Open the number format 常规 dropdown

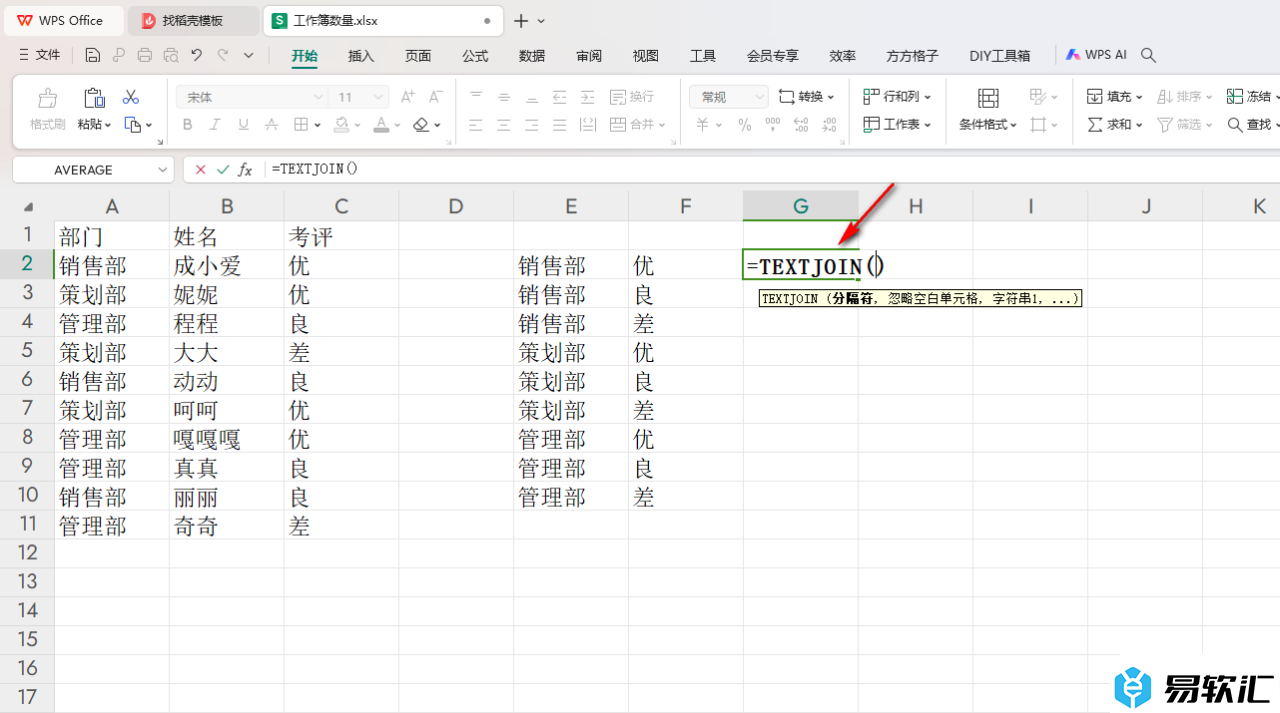[759, 97]
